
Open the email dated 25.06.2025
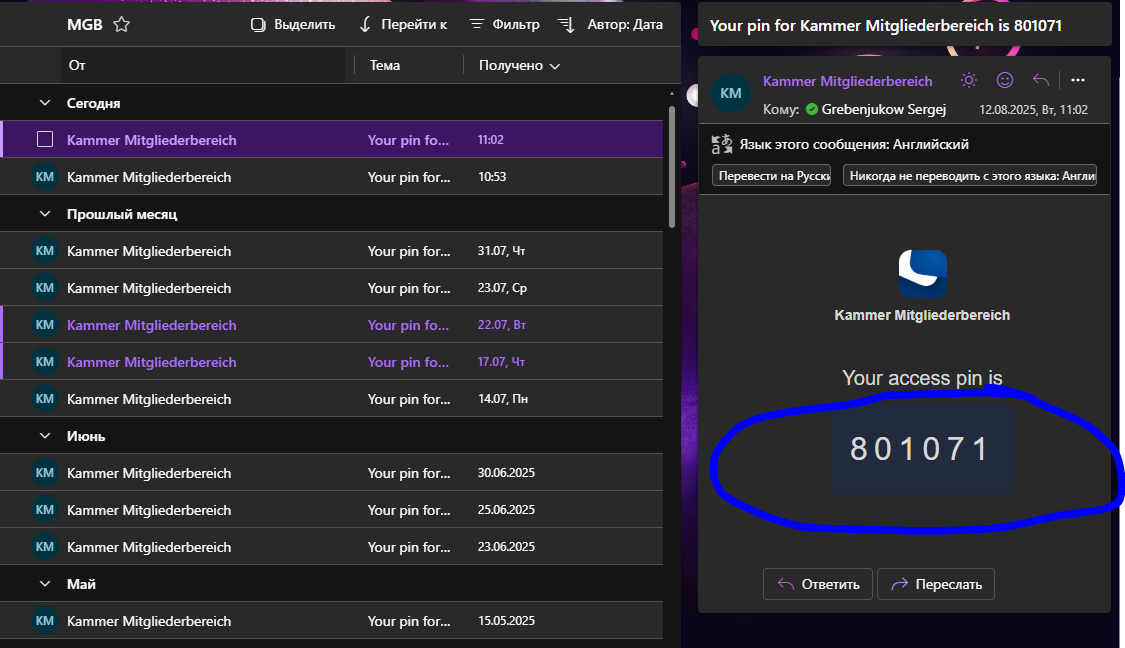pos(331,510)
